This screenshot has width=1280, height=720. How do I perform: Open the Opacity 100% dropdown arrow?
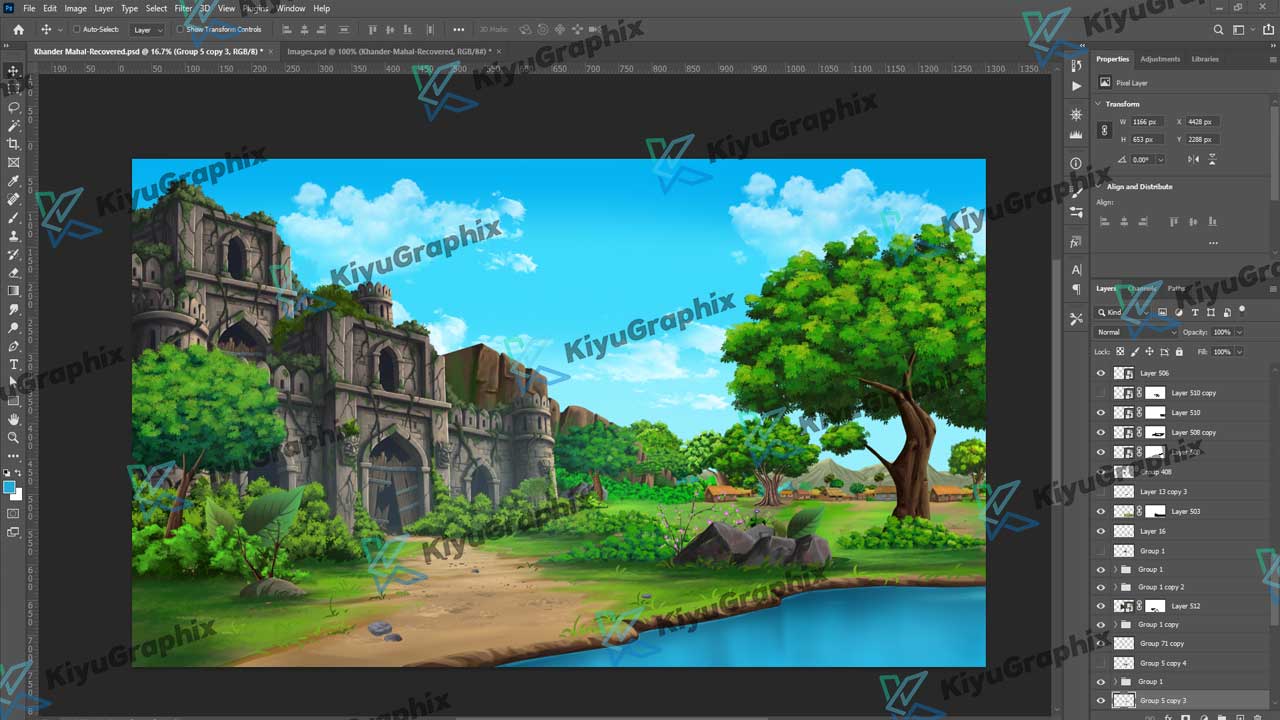[1239, 332]
